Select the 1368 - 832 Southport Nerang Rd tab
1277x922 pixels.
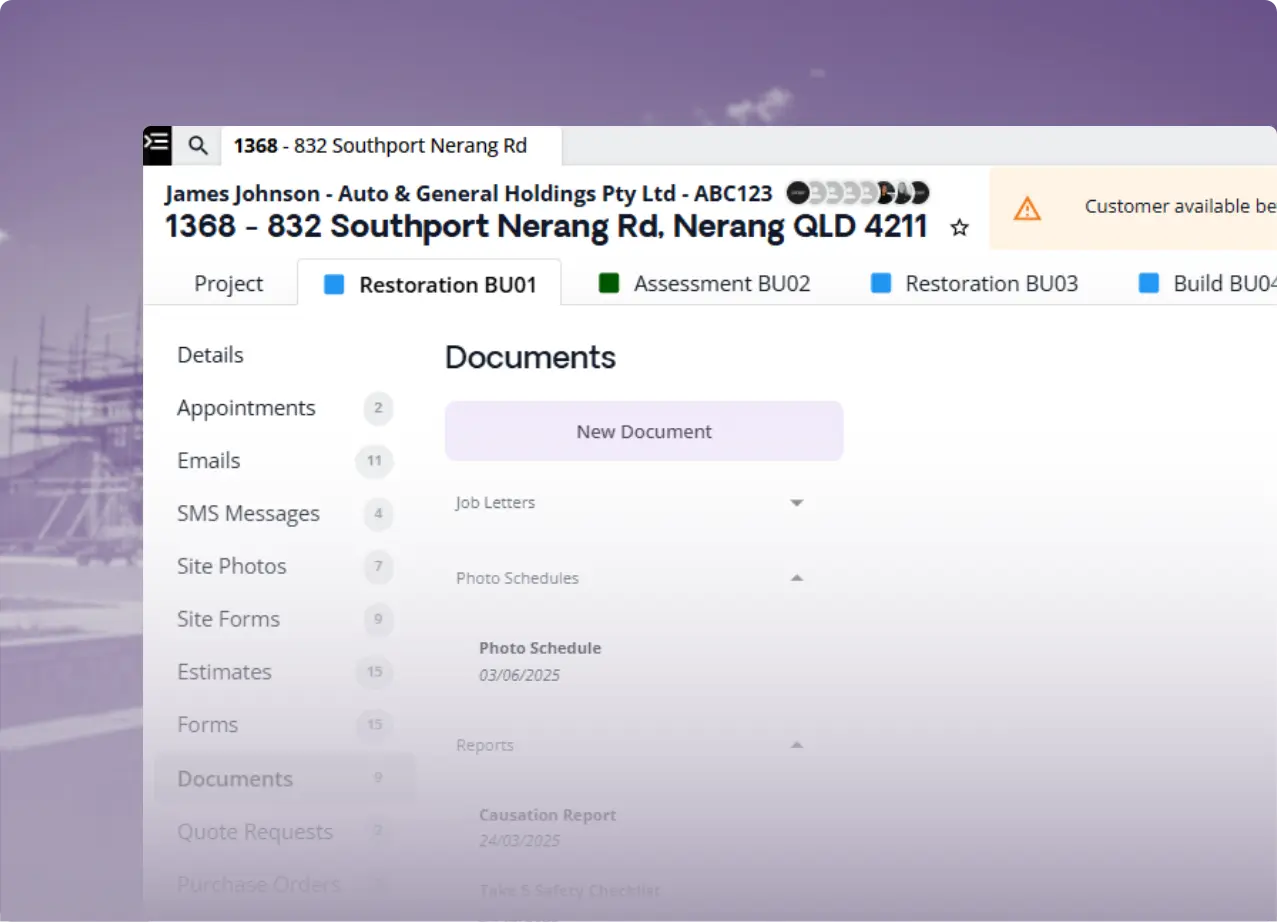point(380,146)
